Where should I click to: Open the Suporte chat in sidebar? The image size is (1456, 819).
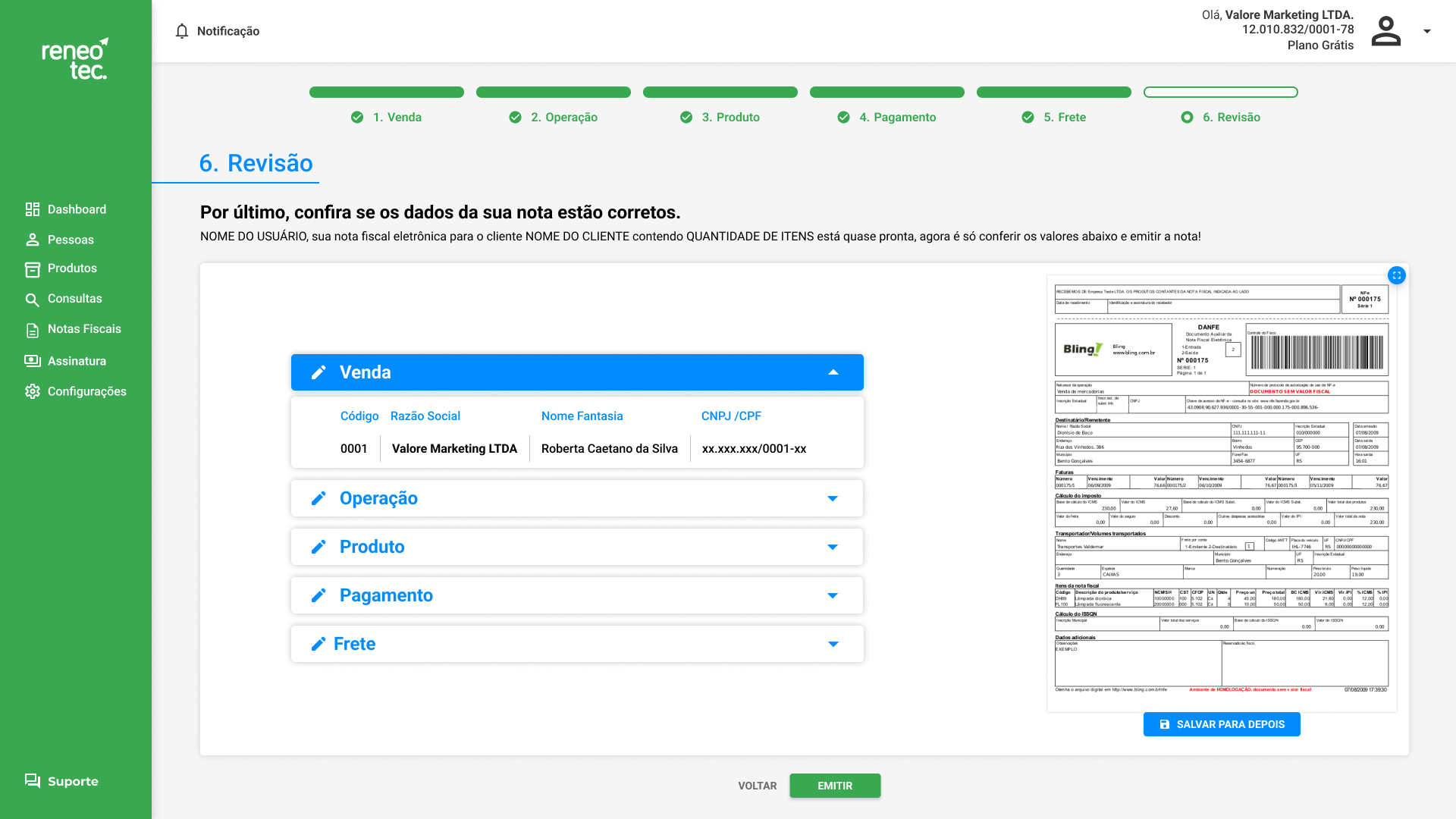tap(61, 781)
